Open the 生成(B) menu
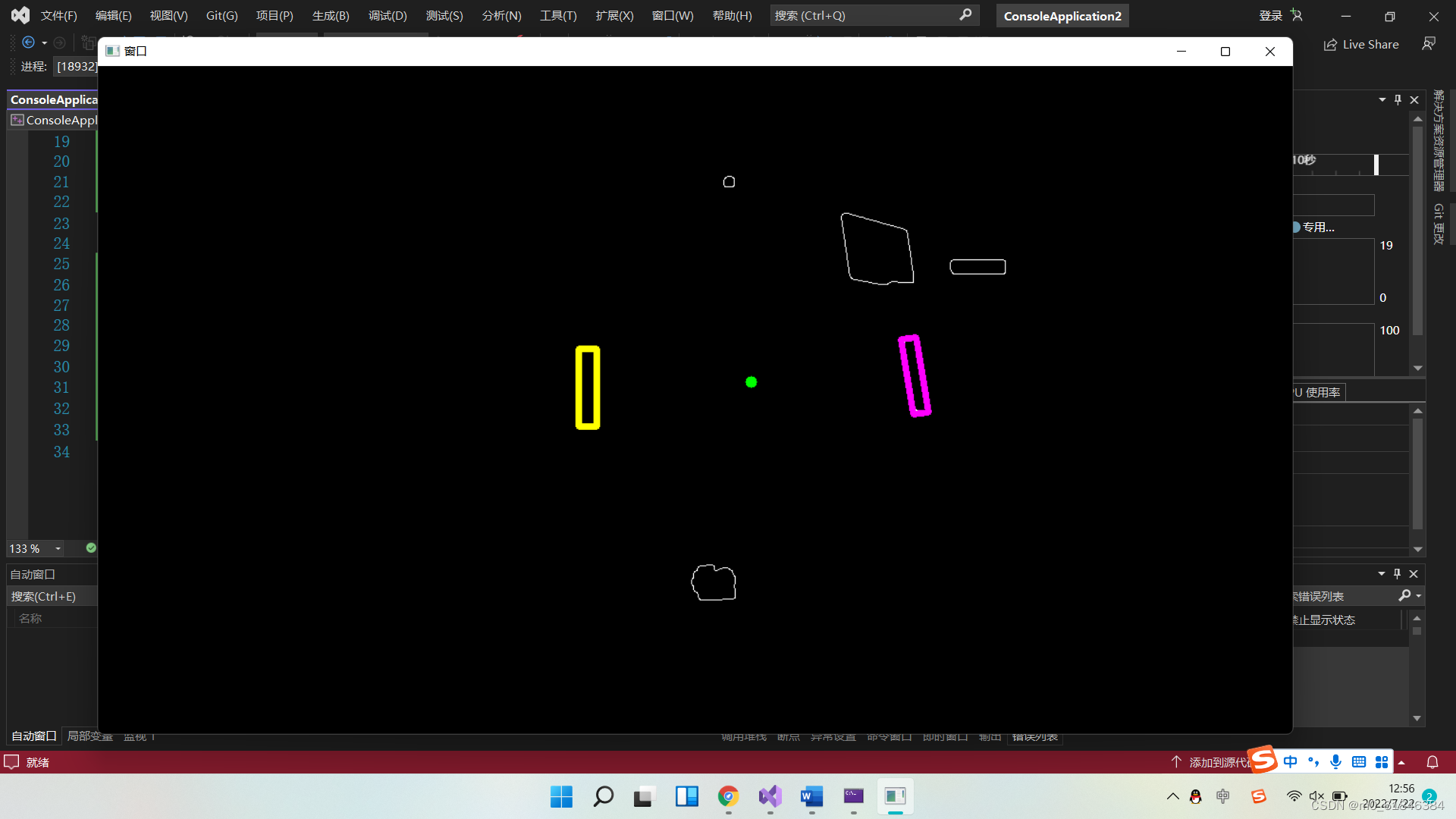1456x819 pixels. (331, 15)
